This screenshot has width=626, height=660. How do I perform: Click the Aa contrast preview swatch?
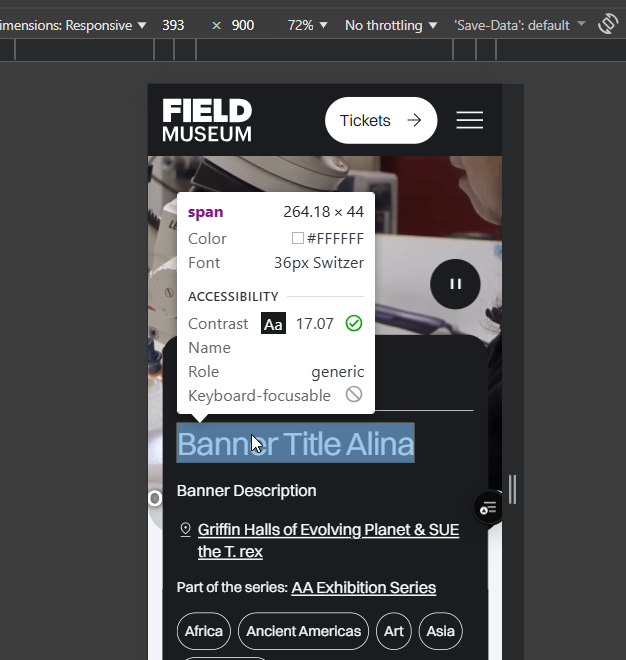[x=273, y=323]
